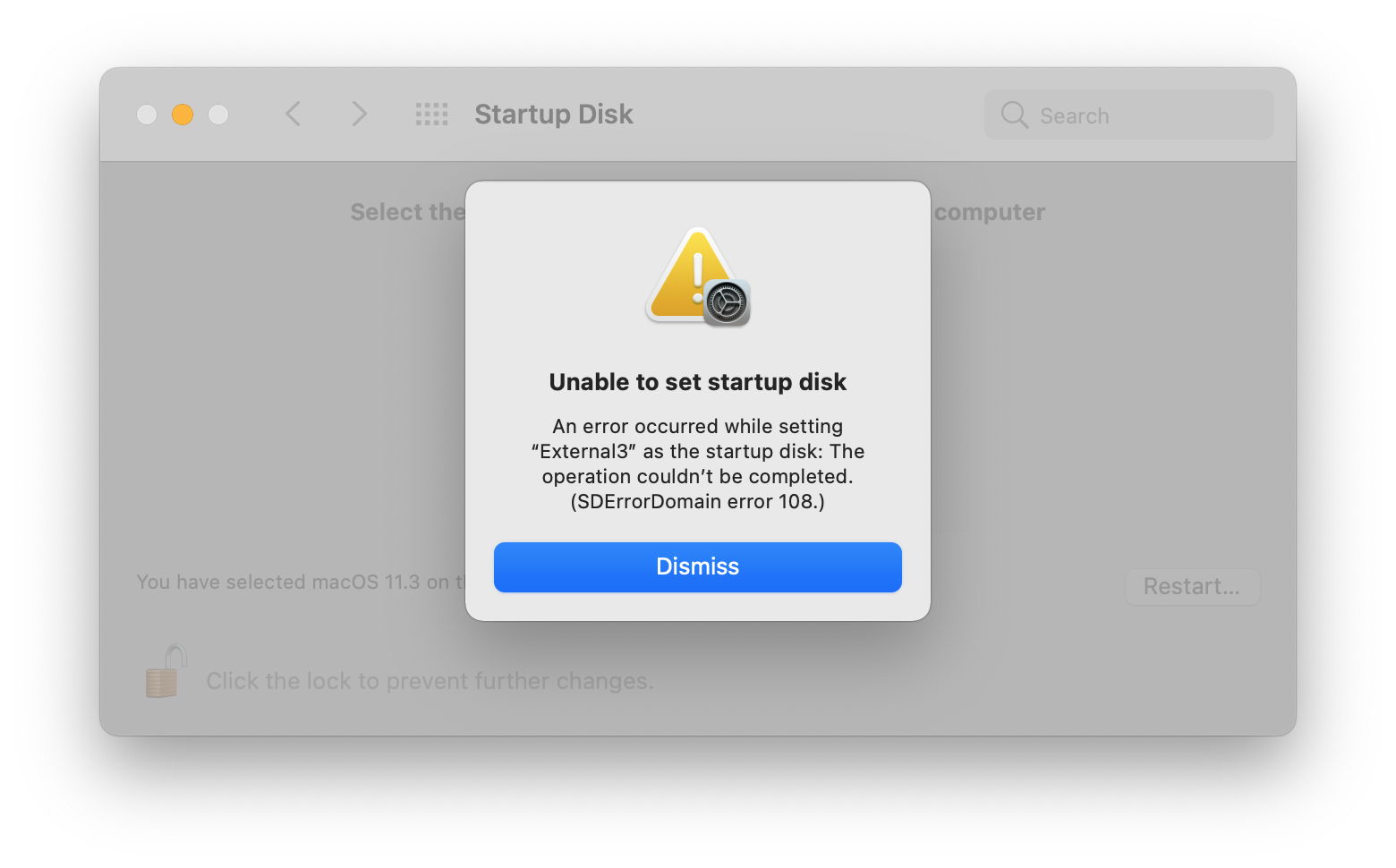Screen dimensions: 1396x868
Task: Click the red close traffic light button
Action: (147, 115)
